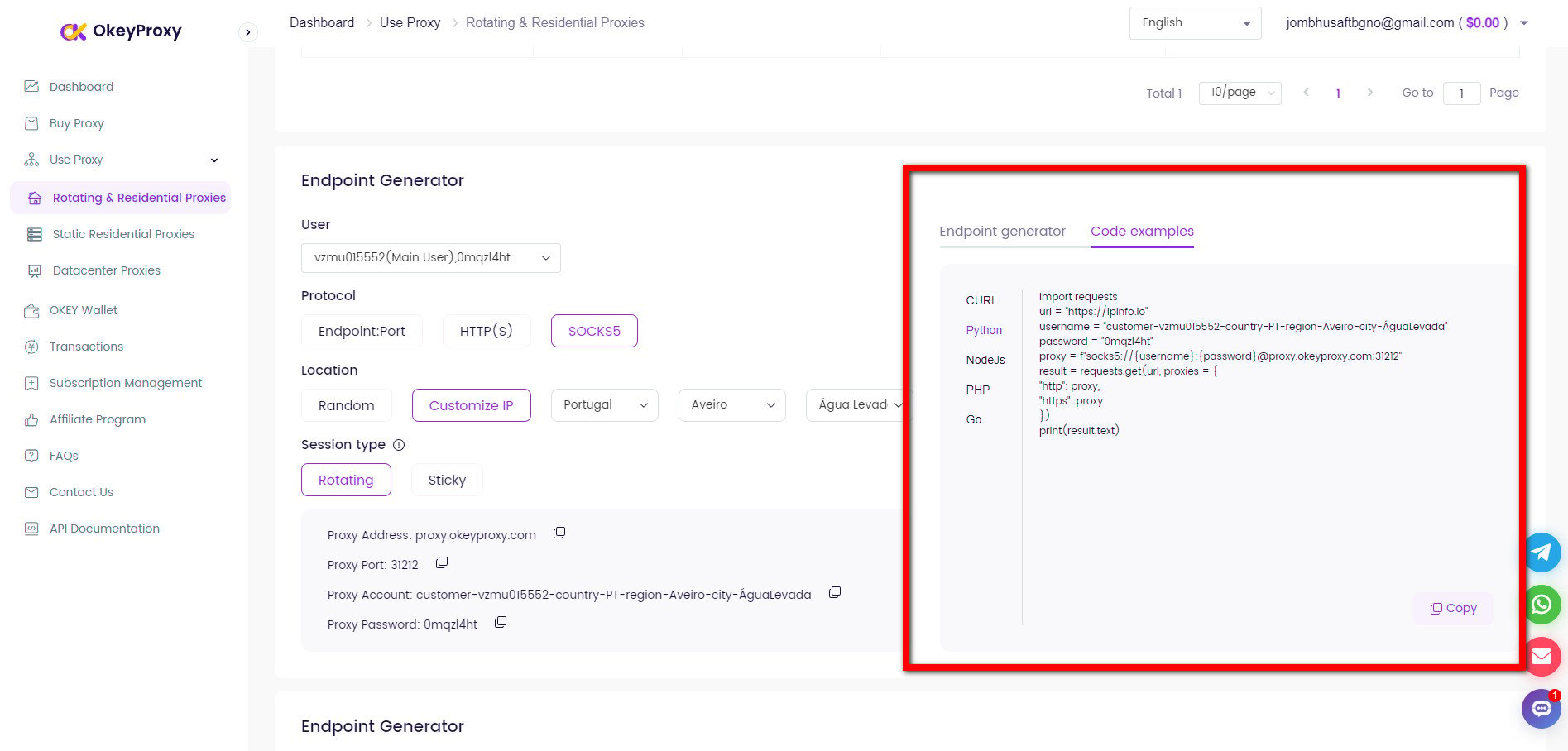Click the API Documentation code icon
This screenshot has width=1568, height=751.
pos(31,529)
